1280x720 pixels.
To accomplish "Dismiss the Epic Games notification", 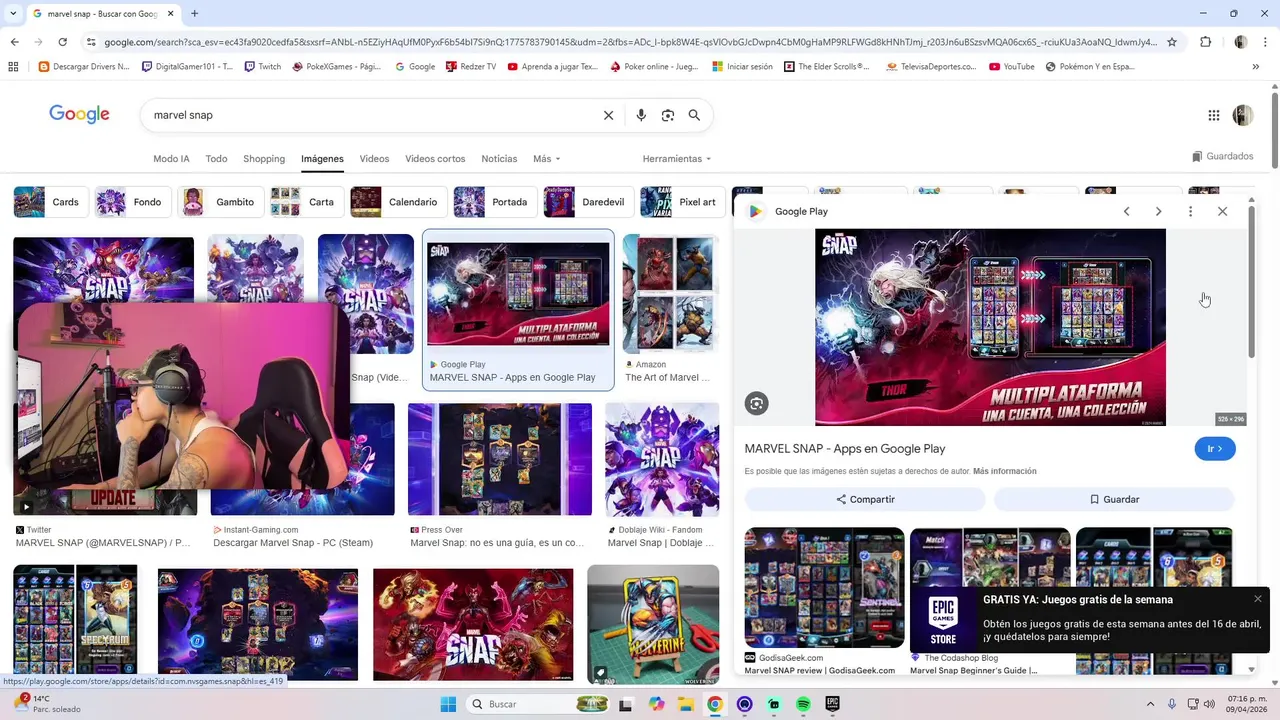I will pos(1258,599).
